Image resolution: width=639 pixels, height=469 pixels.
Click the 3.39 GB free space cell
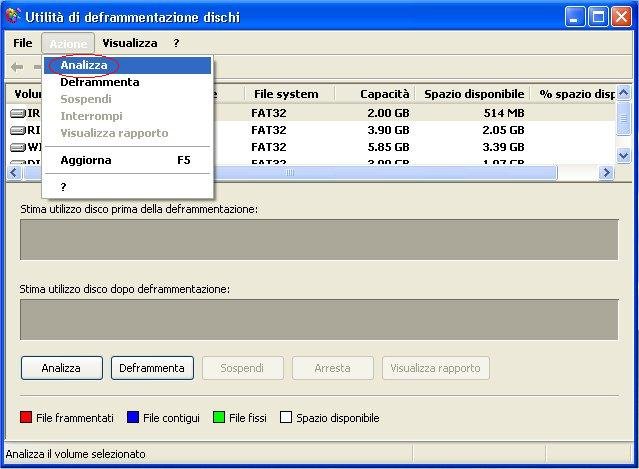click(503, 147)
